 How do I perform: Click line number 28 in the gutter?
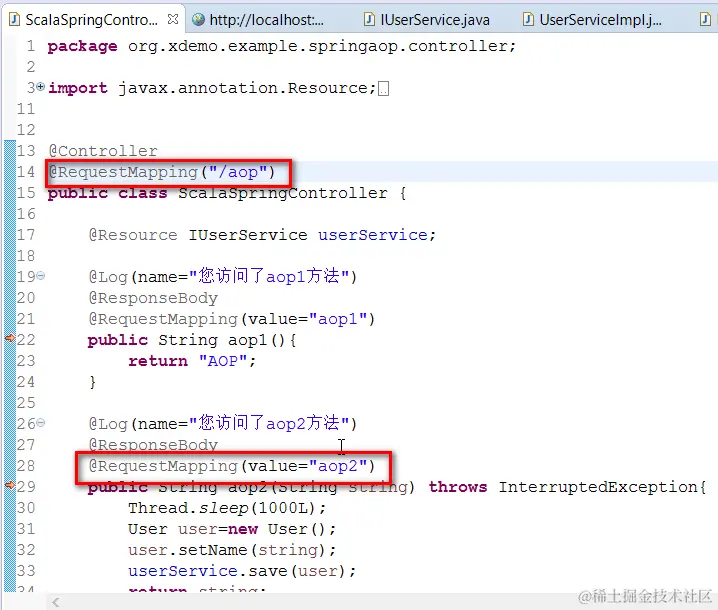(26, 466)
